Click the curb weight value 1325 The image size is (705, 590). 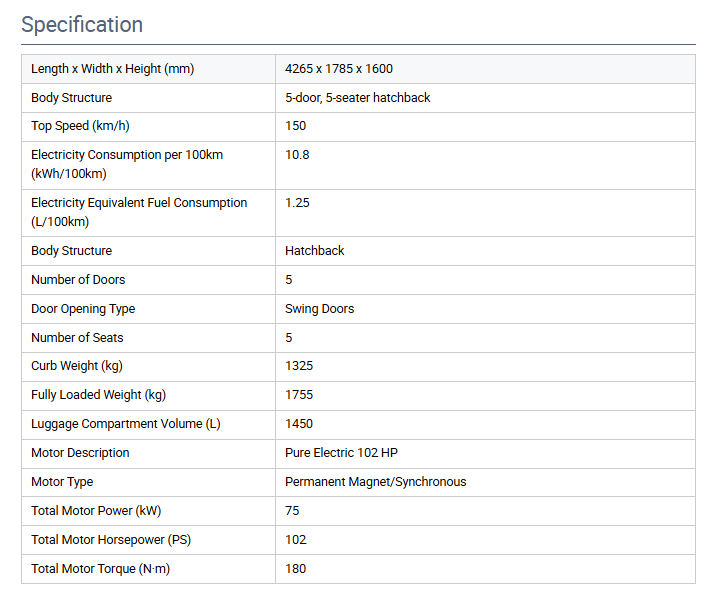tap(299, 366)
